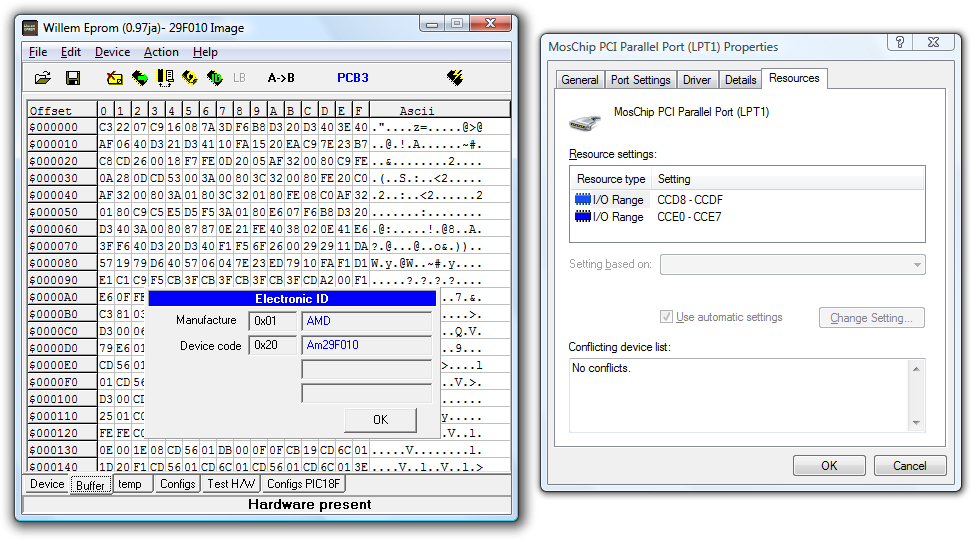Select offset row $000000 in buffer

pos(269,127)
